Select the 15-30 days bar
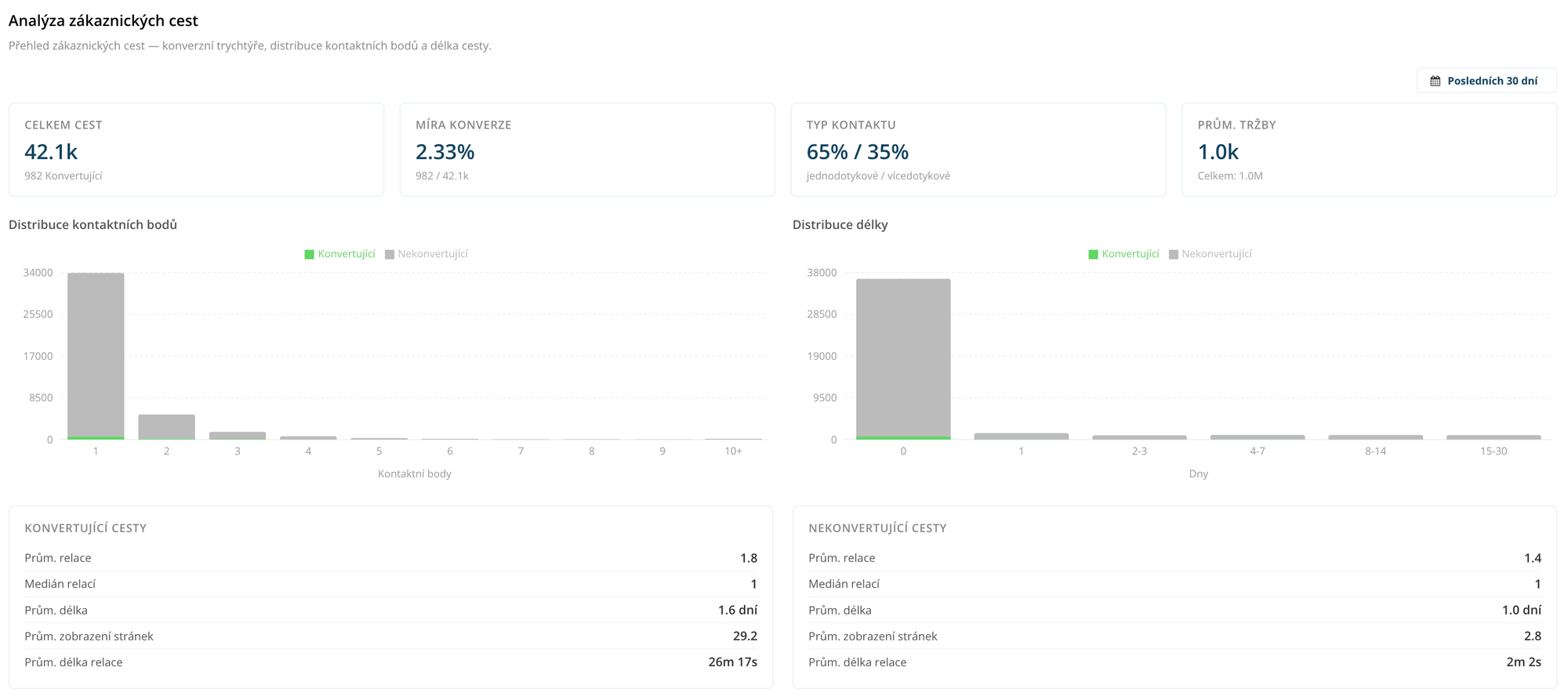The width and height of the screenshot is (1568, 696). (x=1494, y=437)
